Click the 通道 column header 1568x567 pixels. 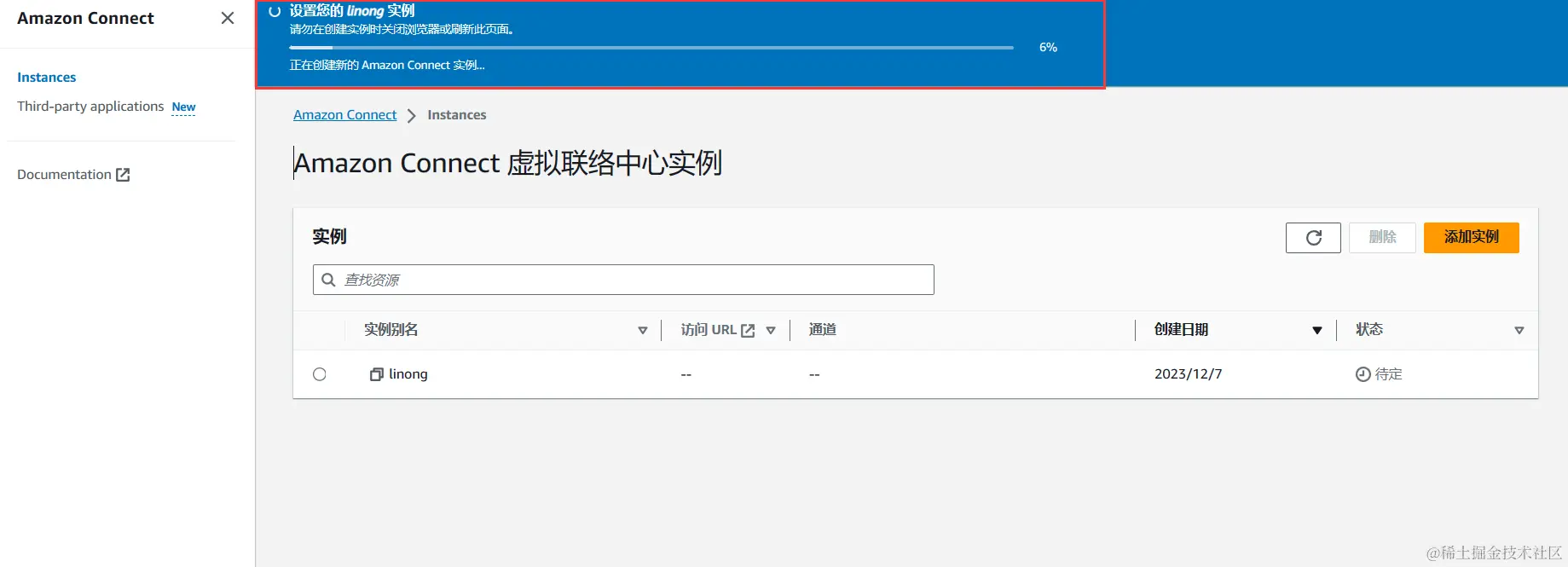823,330
